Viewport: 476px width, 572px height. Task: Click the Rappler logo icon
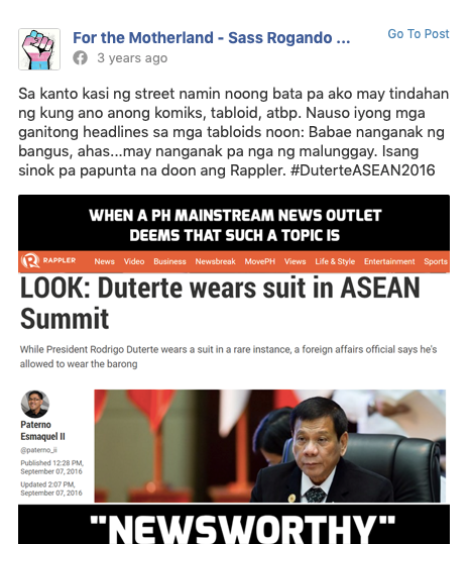pyautogui.click(x=30, y=261)
